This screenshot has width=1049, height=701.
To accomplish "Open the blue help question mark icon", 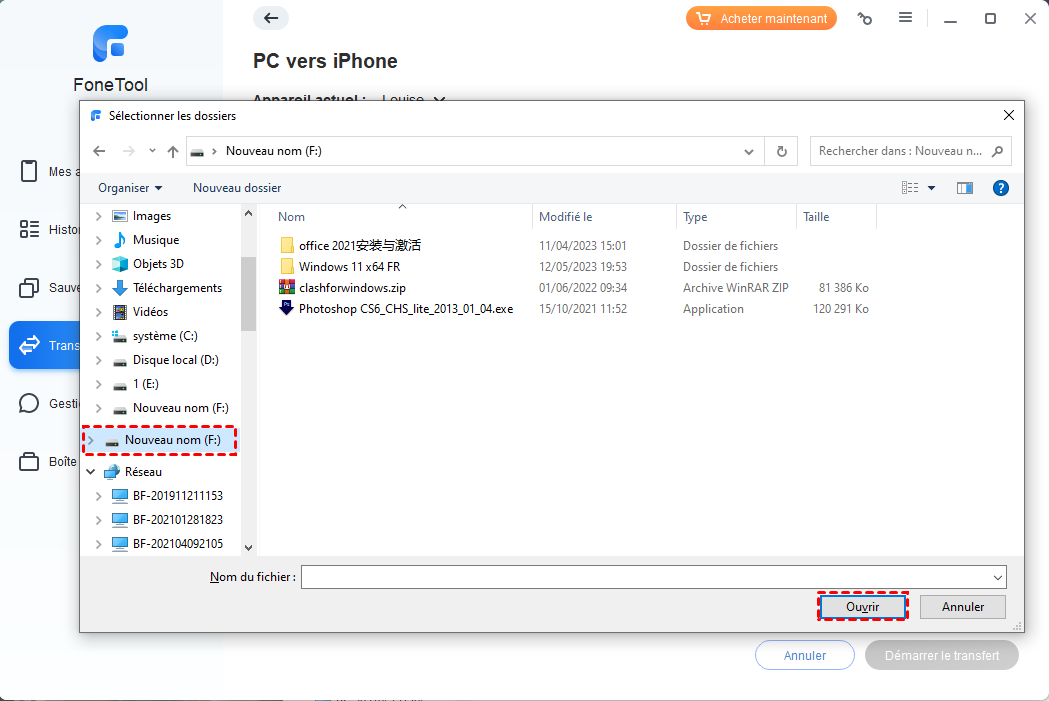I will [1000, 188].
